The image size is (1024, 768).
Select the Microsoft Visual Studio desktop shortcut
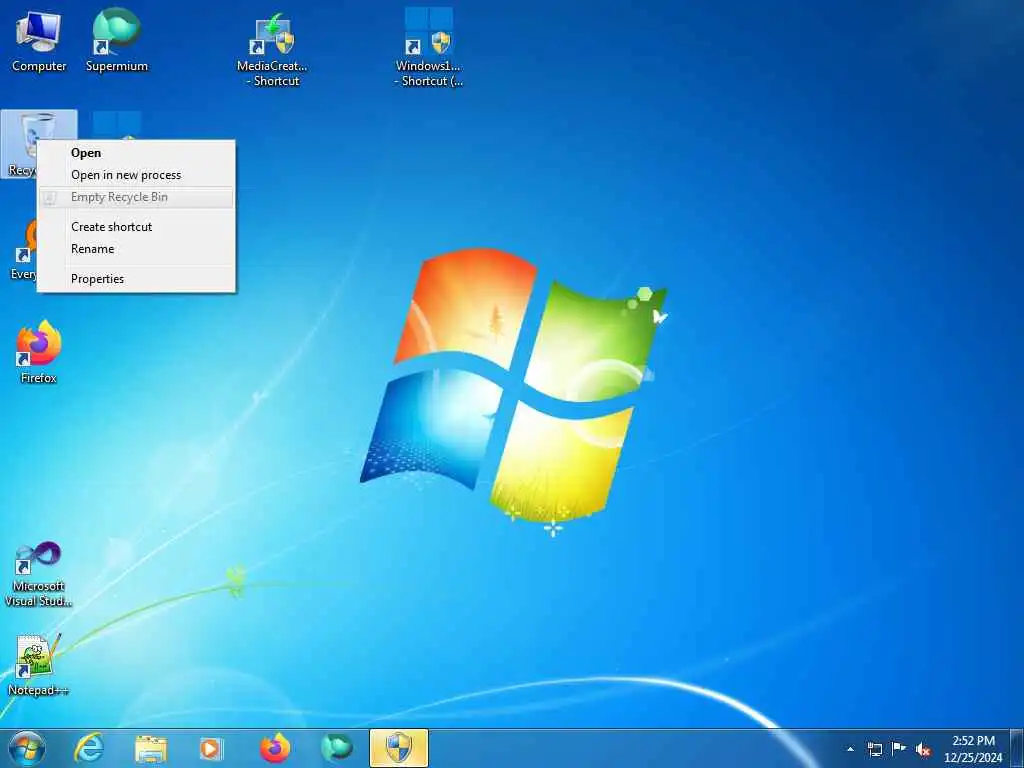pyautogui.click(x=39, y=574)
